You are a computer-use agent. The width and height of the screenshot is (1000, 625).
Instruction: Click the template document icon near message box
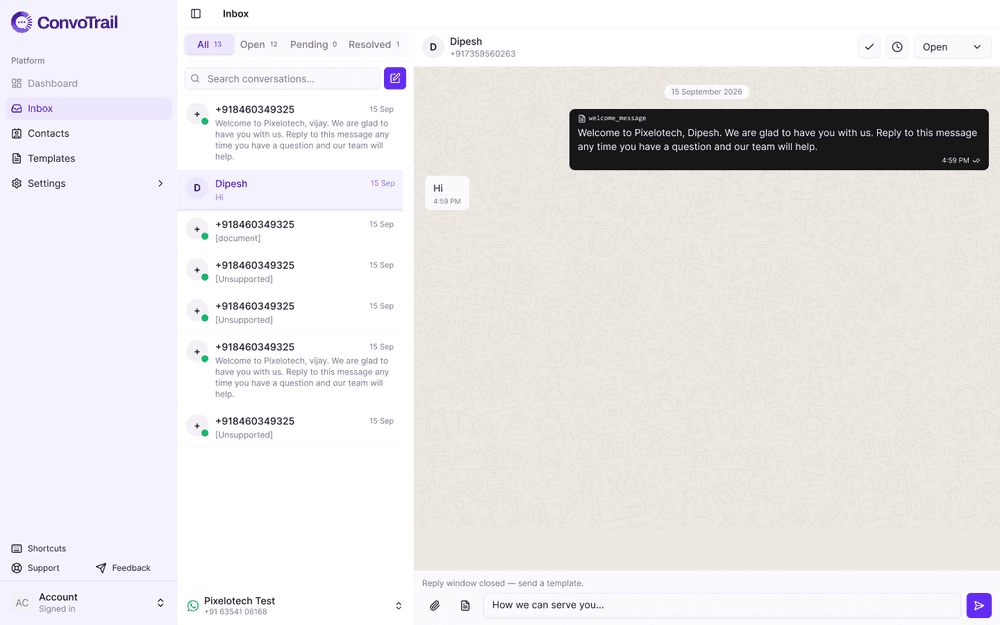pyautogui.click(x=465, y=606)
